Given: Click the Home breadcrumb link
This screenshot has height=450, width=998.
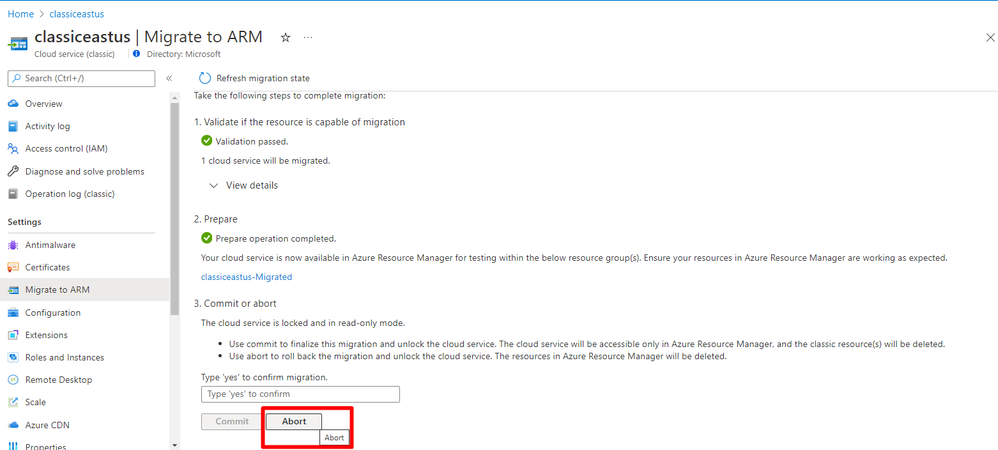Looking at the screenshot, I should (20, 14).
